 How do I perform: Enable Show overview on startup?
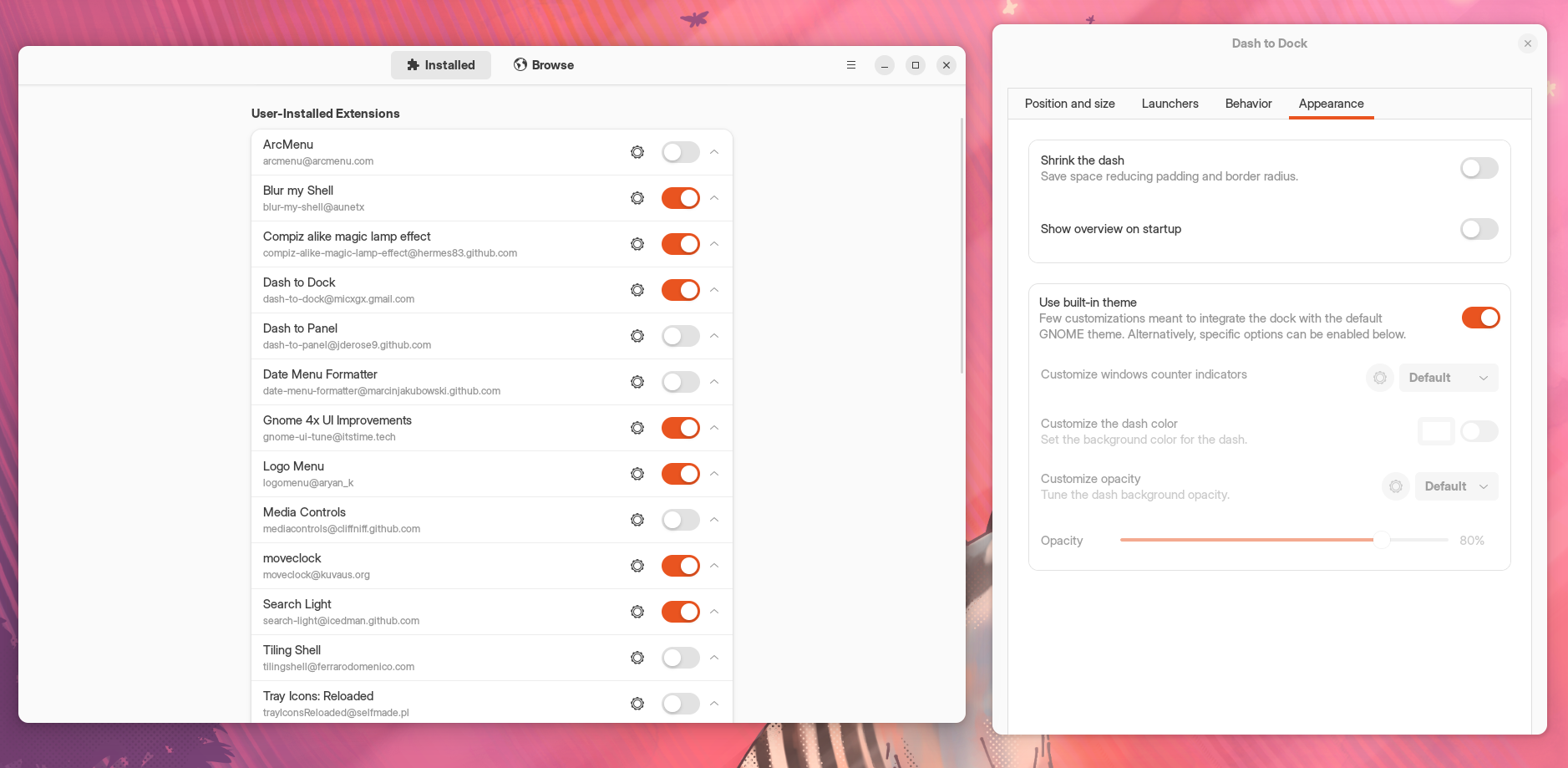[1479, 229]
